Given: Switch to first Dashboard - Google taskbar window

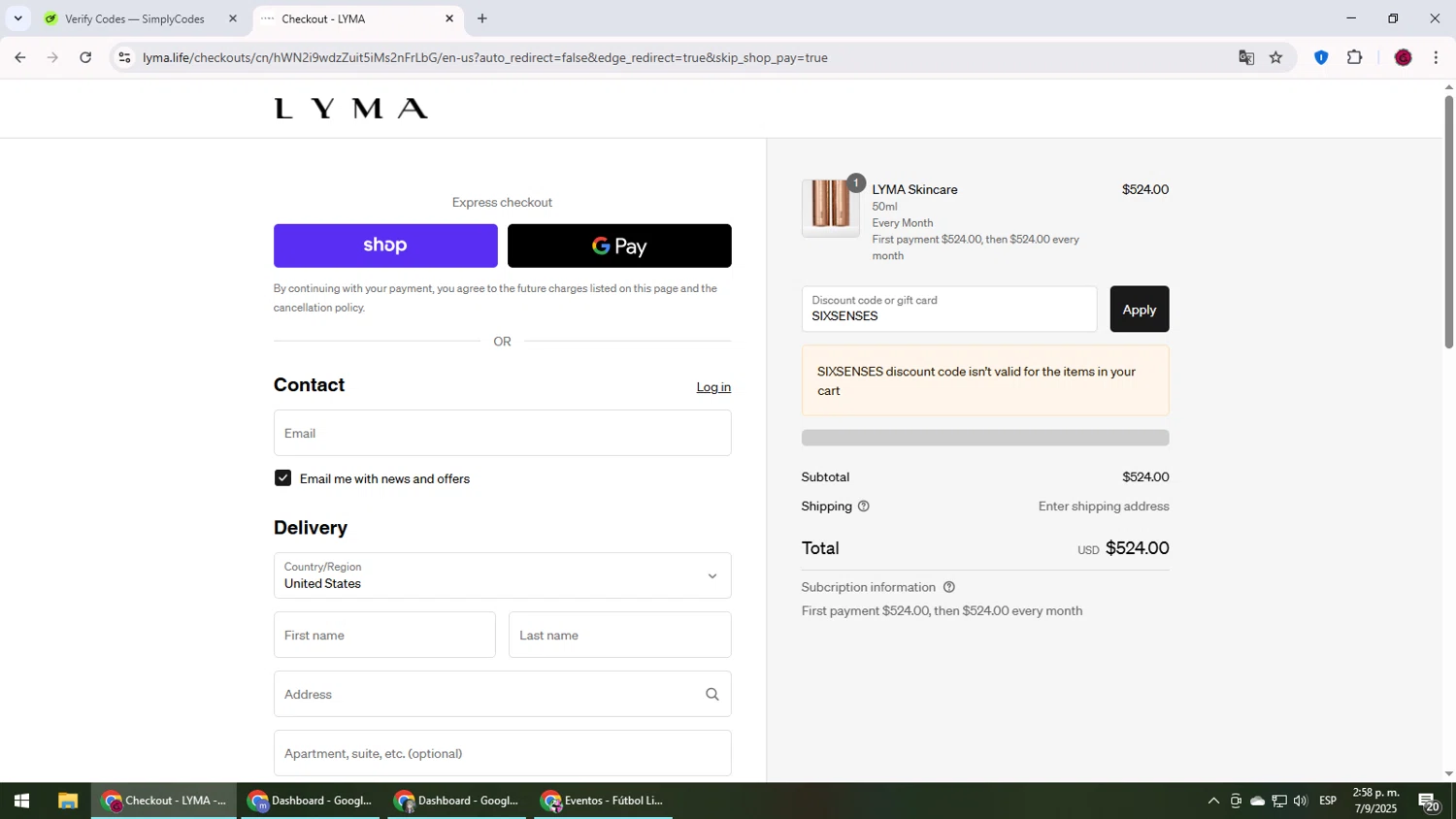Looking at the screenshot, I should (311, 801).
